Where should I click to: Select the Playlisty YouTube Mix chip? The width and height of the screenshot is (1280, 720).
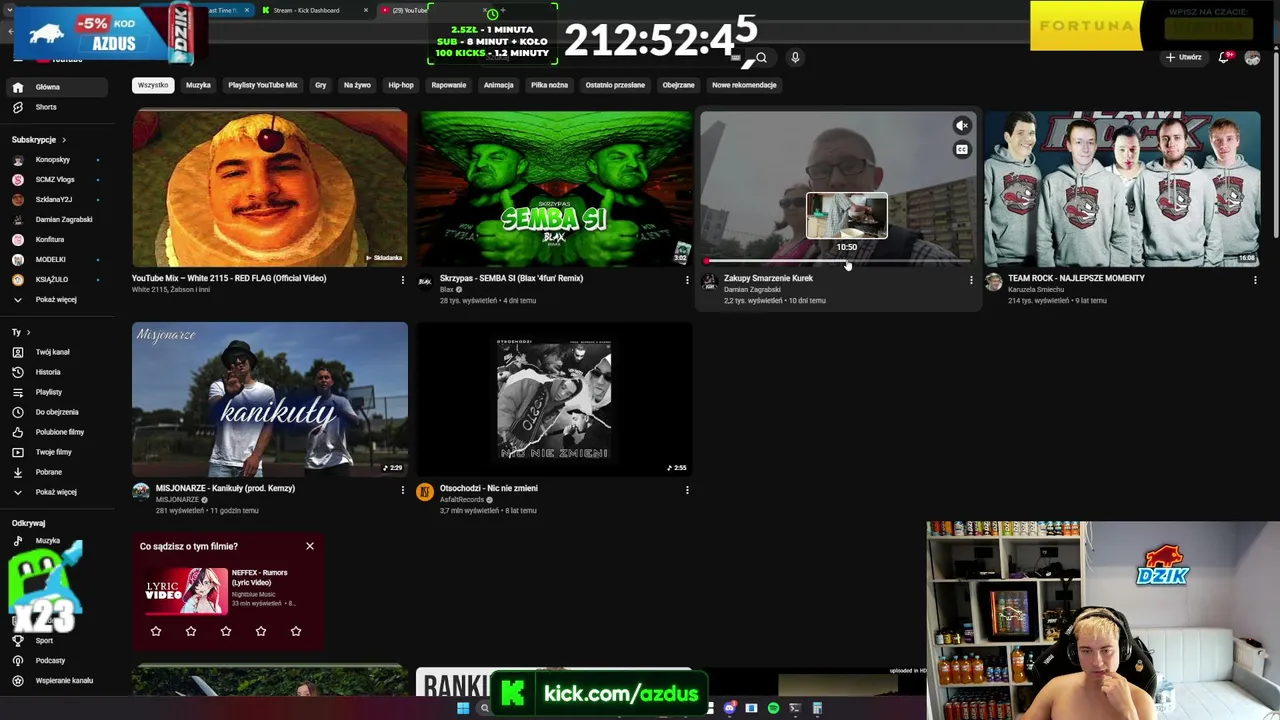[x=263, y=85]
